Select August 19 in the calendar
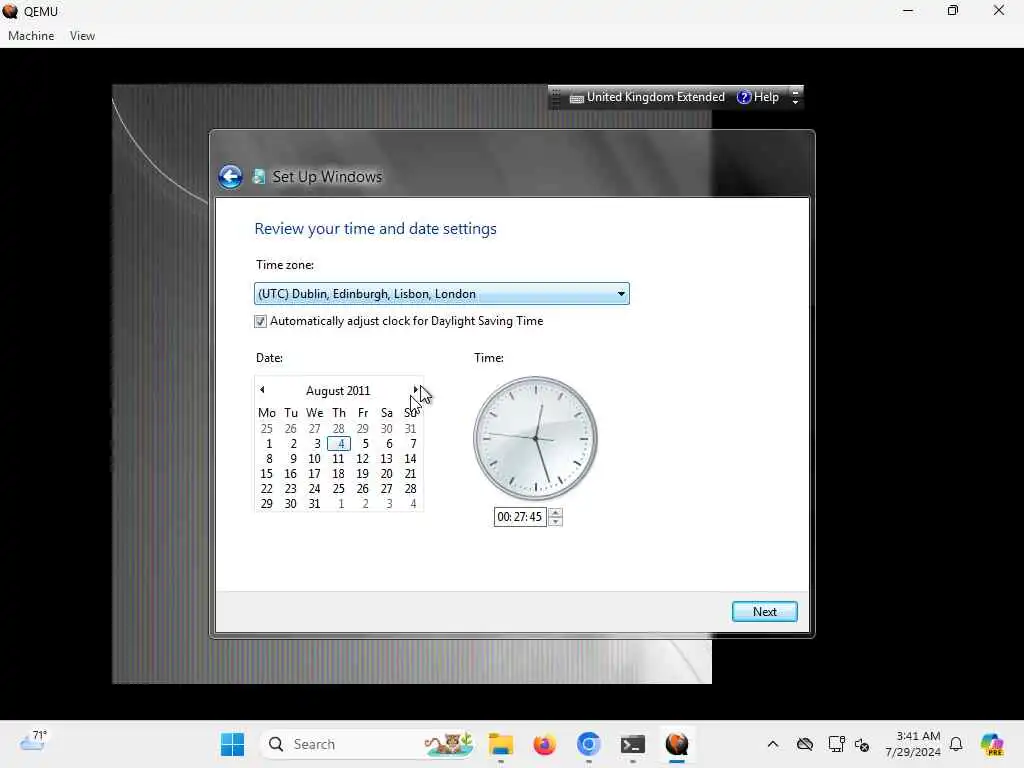The height and width of the screenshot is (768, 1024). click(362, 474)
